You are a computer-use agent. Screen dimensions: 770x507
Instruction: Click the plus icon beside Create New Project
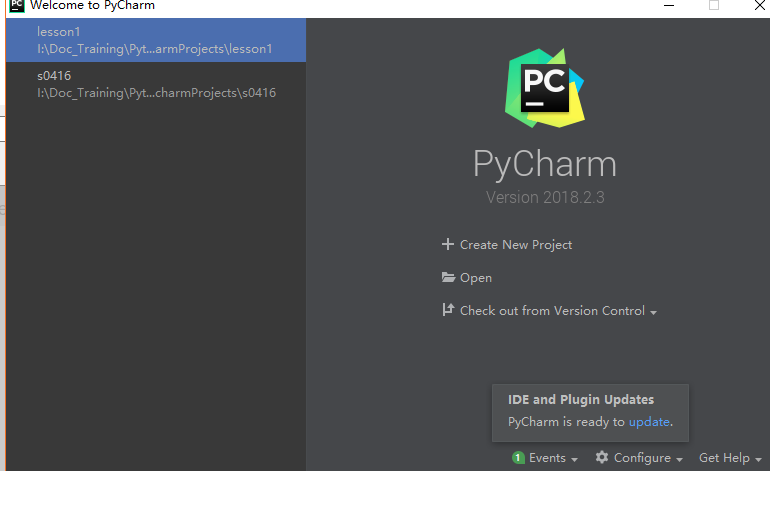tap(447, 244)
